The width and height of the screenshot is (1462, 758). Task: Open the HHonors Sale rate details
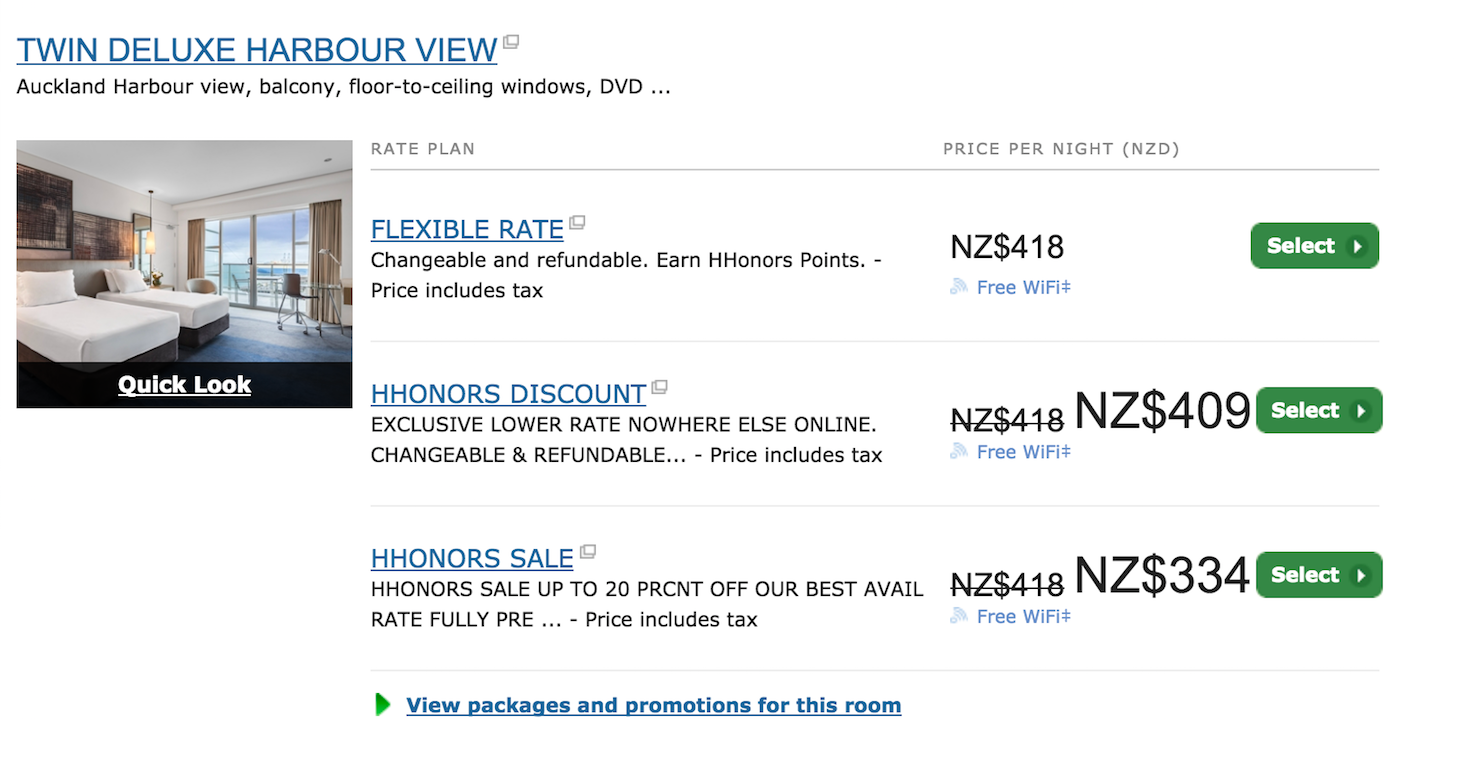tap(472, 558)
